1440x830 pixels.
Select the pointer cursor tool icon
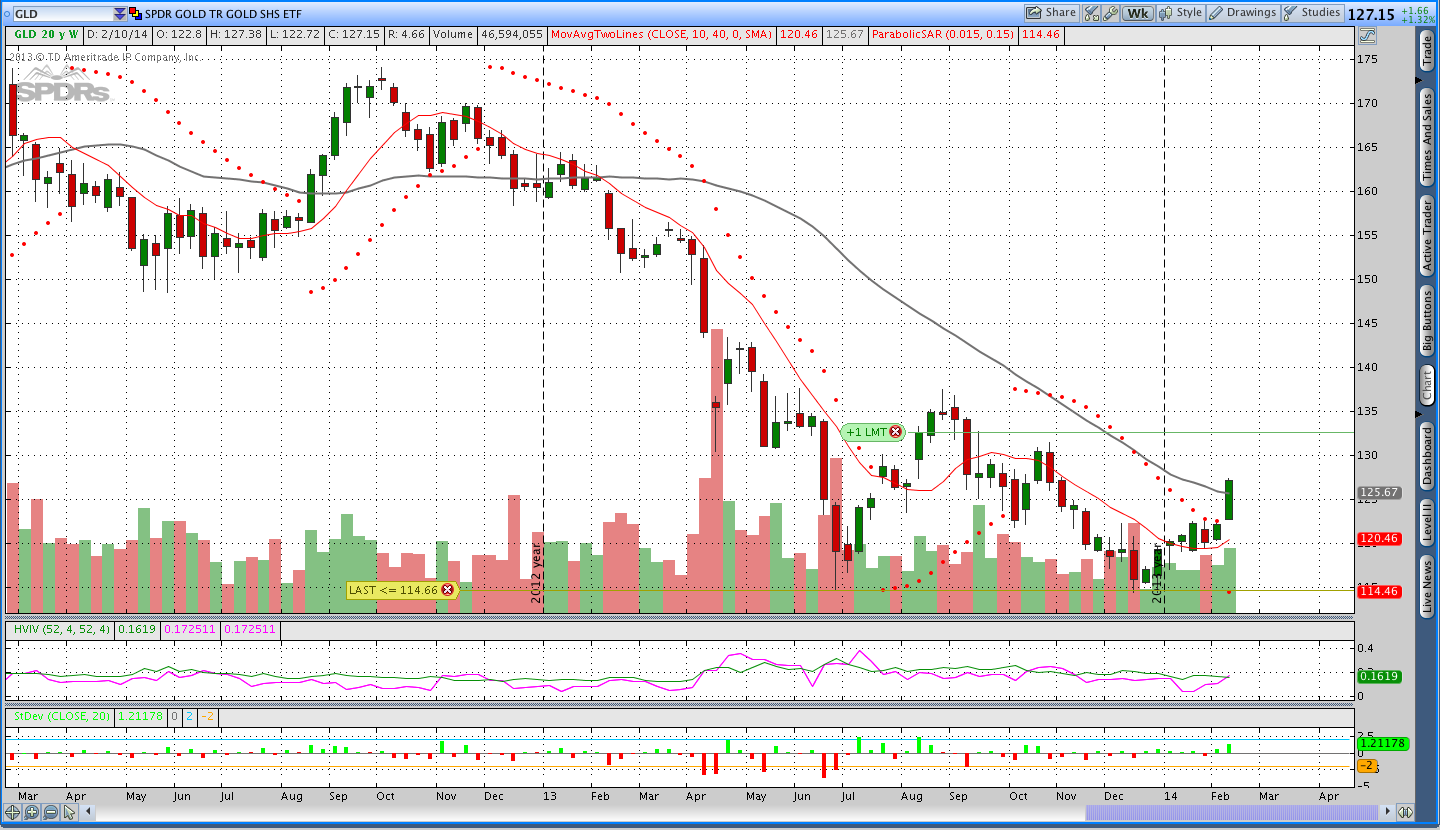click(69, 812)
